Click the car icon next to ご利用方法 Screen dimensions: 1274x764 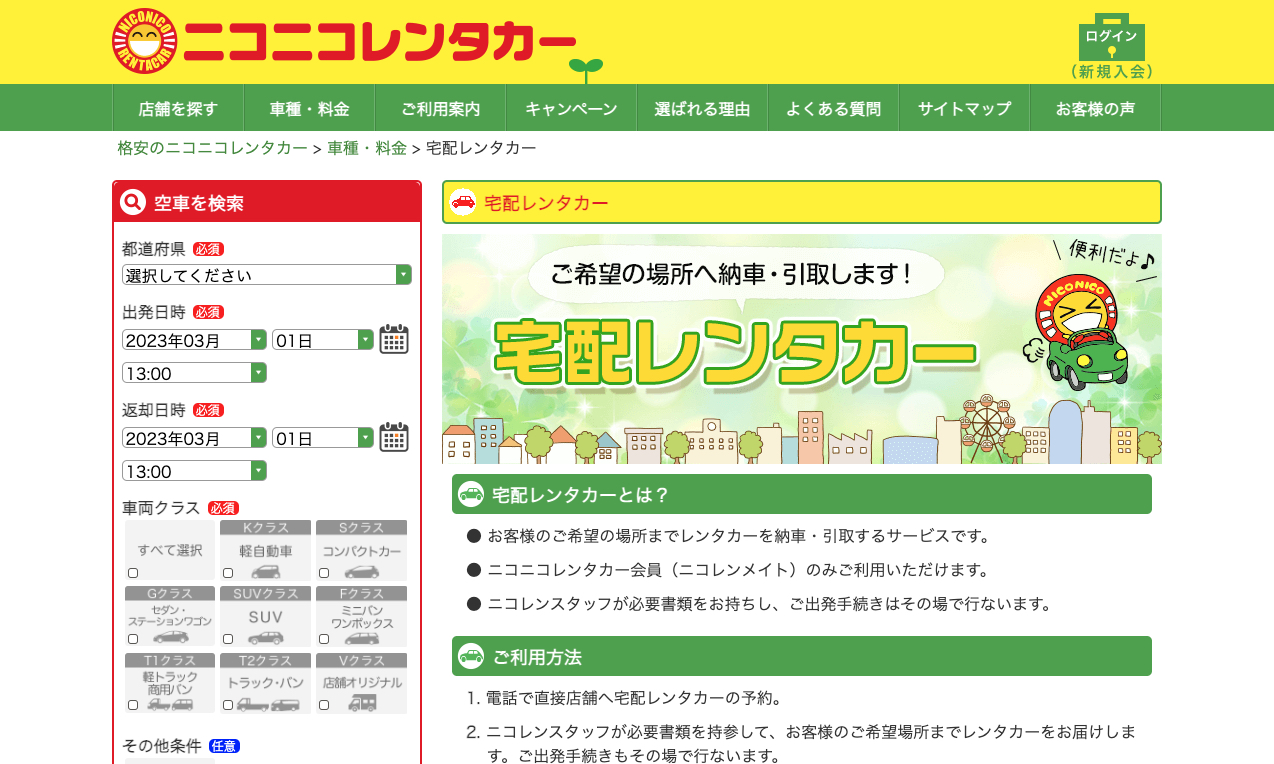point(471,656)
